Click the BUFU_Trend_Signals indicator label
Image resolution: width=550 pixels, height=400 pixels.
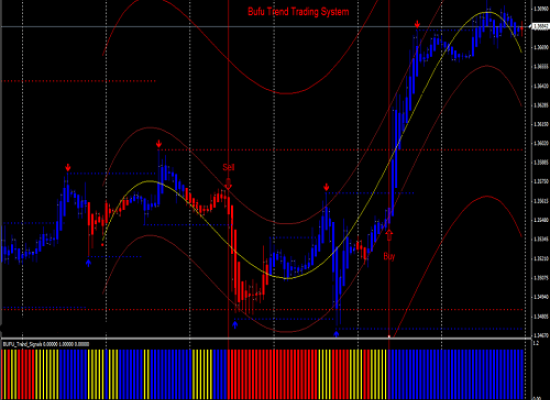pyautogui.click(x=46, y=344)
